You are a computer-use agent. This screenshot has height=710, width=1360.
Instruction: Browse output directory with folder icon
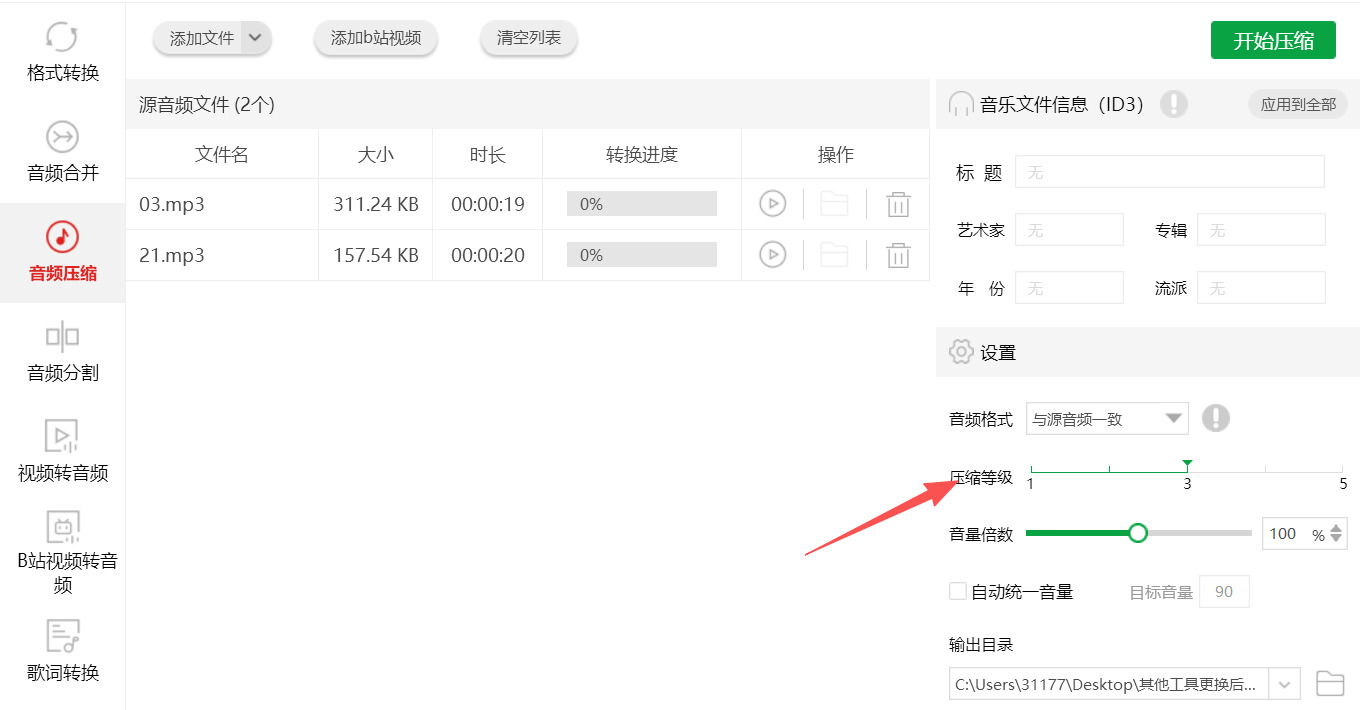pyautogui.click(x=1330, y=683)
